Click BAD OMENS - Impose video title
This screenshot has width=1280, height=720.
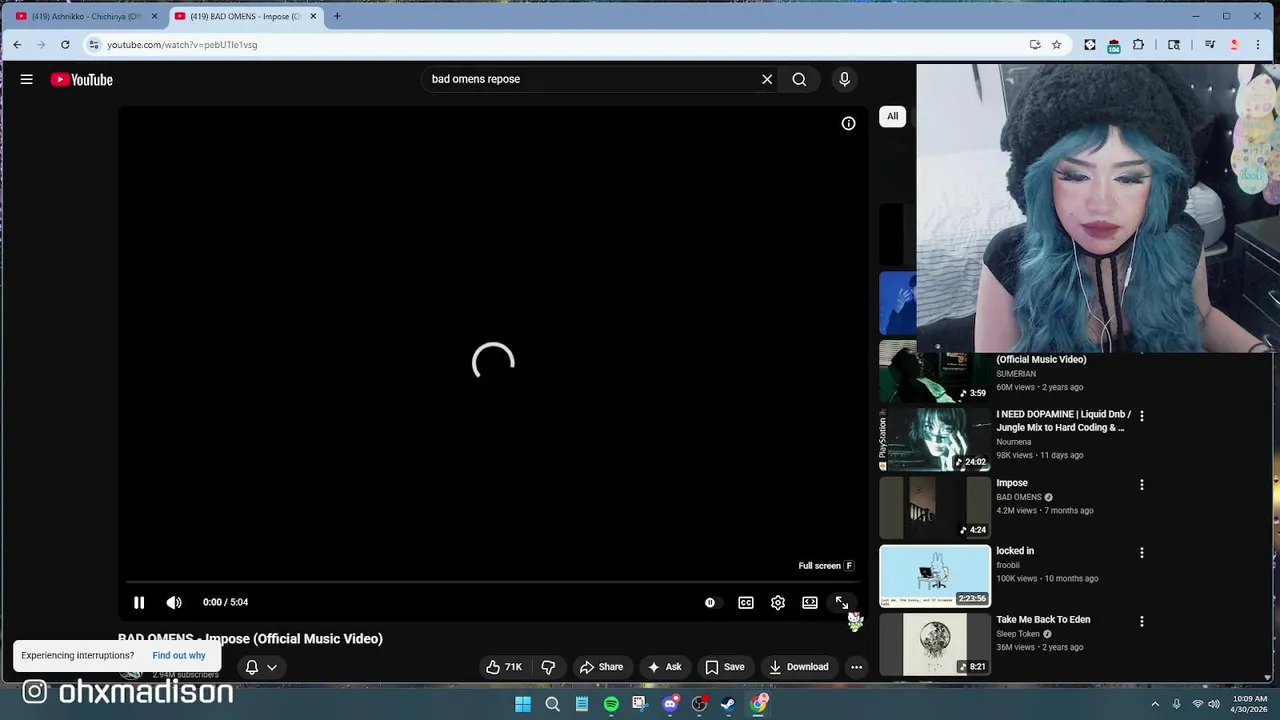click(250, 638)
